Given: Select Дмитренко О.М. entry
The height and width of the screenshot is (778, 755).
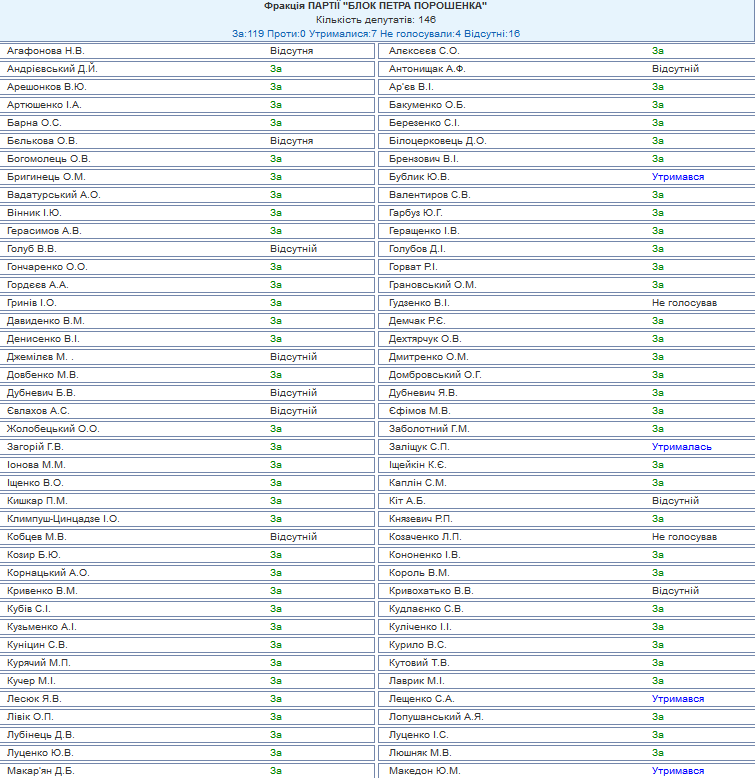Looking at the screenshot, I should click(x=429, y=357).
